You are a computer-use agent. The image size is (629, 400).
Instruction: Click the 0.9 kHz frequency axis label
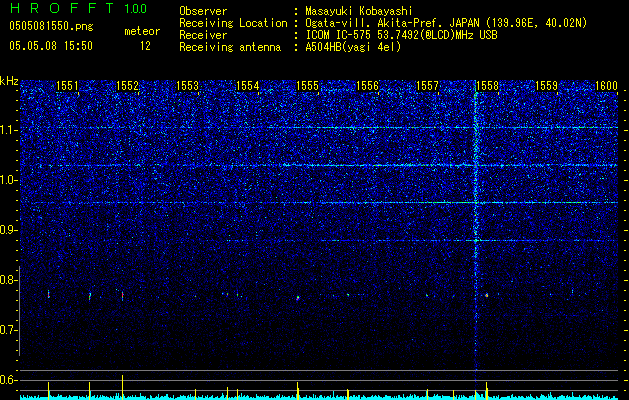[x=8, y=230]
